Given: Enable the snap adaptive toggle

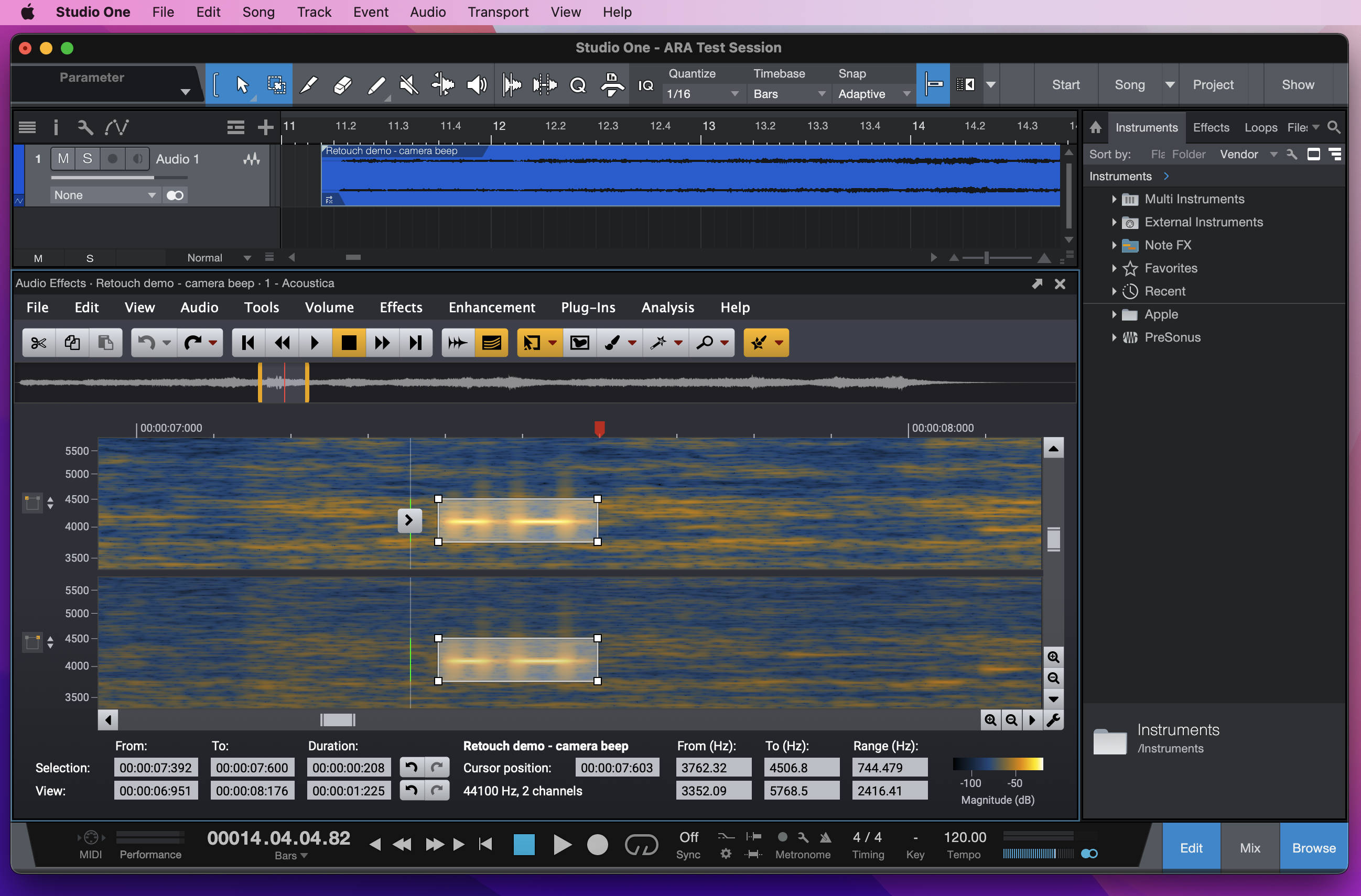Looking at the screenshot, I should tap(930, 84).
